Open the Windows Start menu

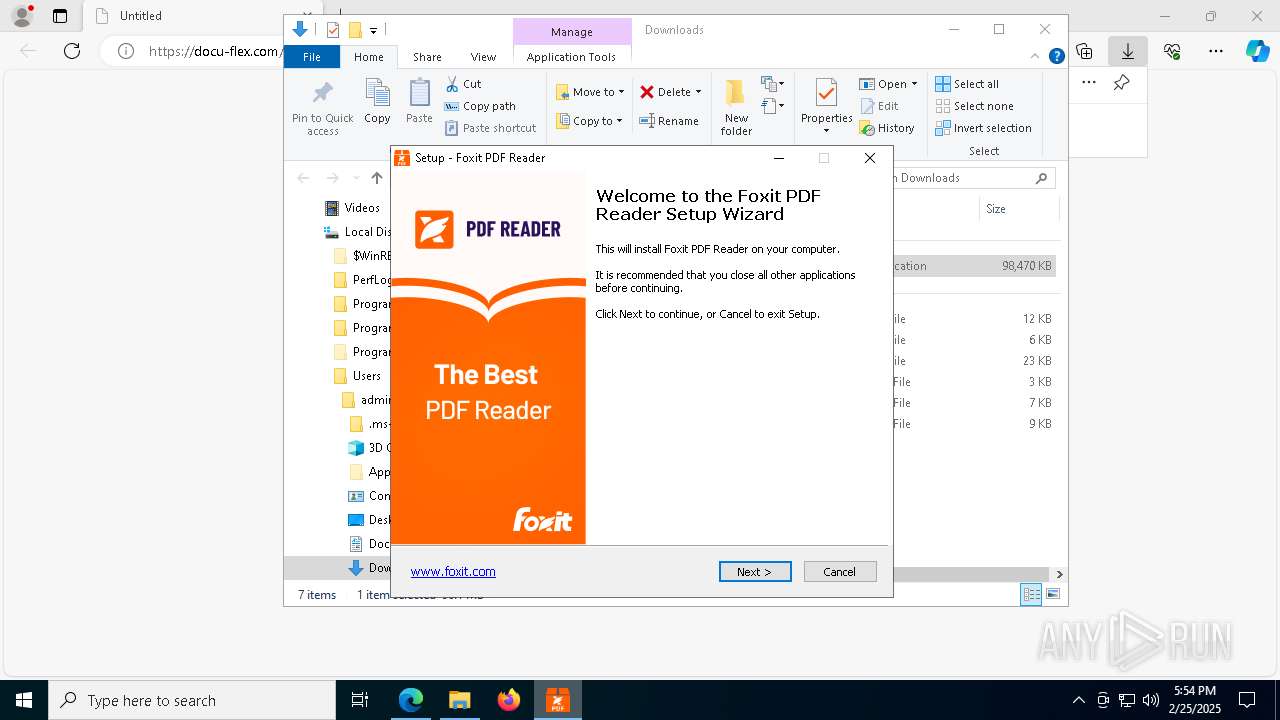click(24, 700)
